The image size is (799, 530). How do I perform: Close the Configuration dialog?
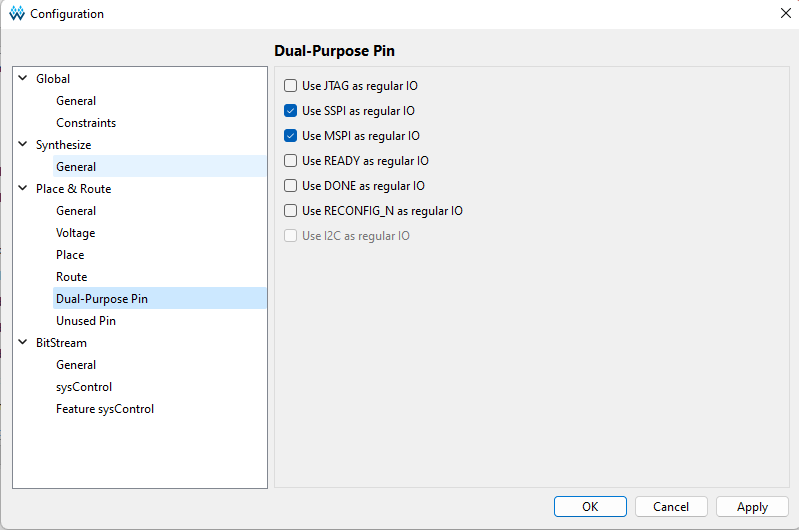click(786, 13)
